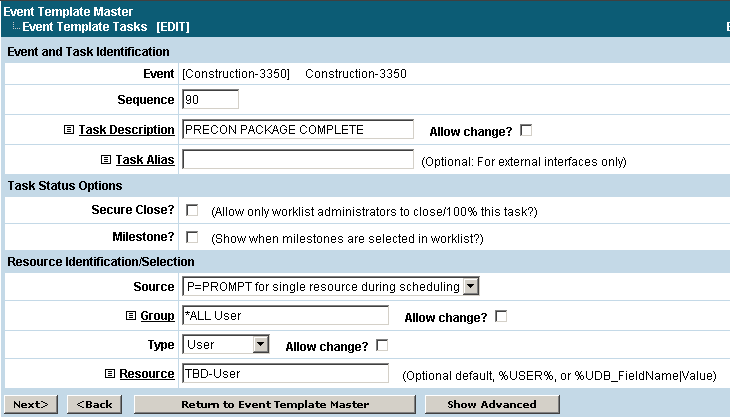Viewport: 730px width, 417px height.
Task: Check the Milestone checkbox
Action: [x=192, y=237]
